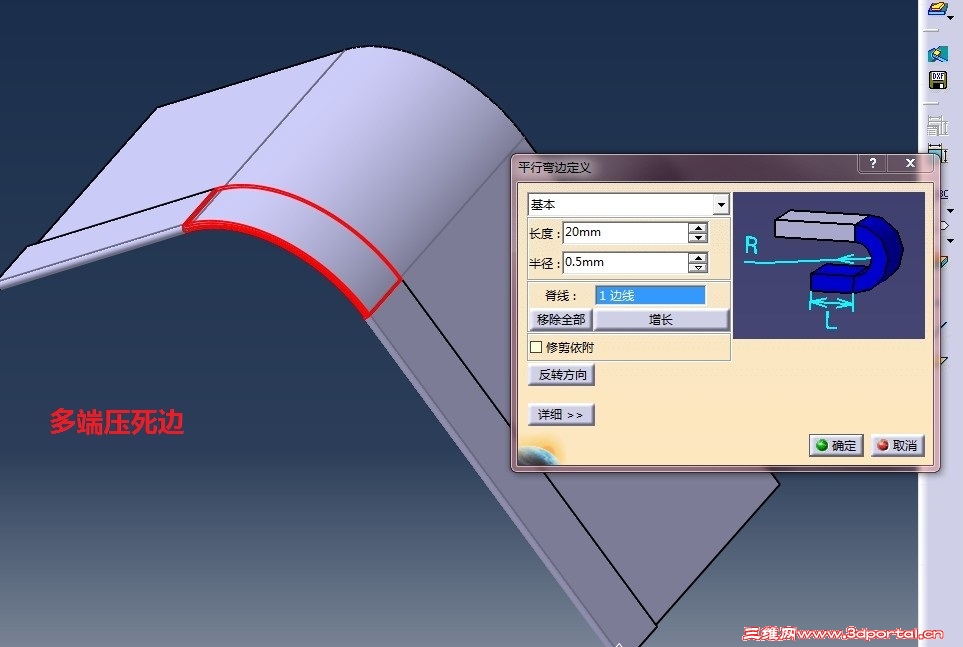Click the 长度 field showing 20mm
The height and width of the screenshot is (647, 963).
point(625,232)
